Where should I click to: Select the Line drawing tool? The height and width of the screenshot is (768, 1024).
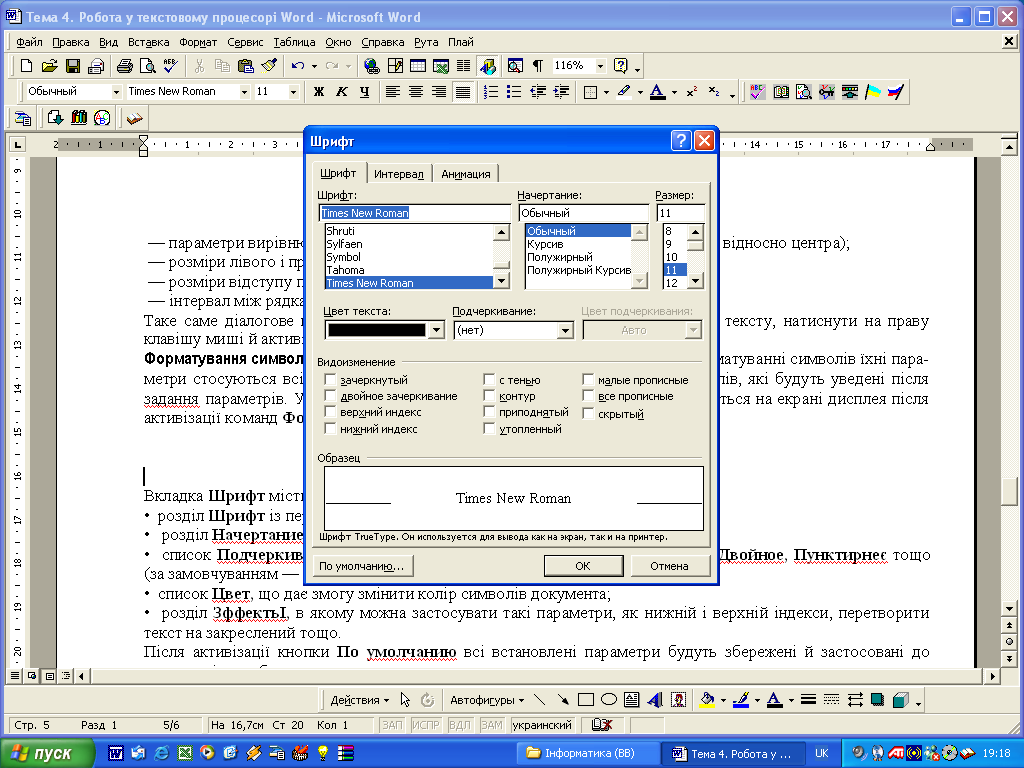(539, 700)
